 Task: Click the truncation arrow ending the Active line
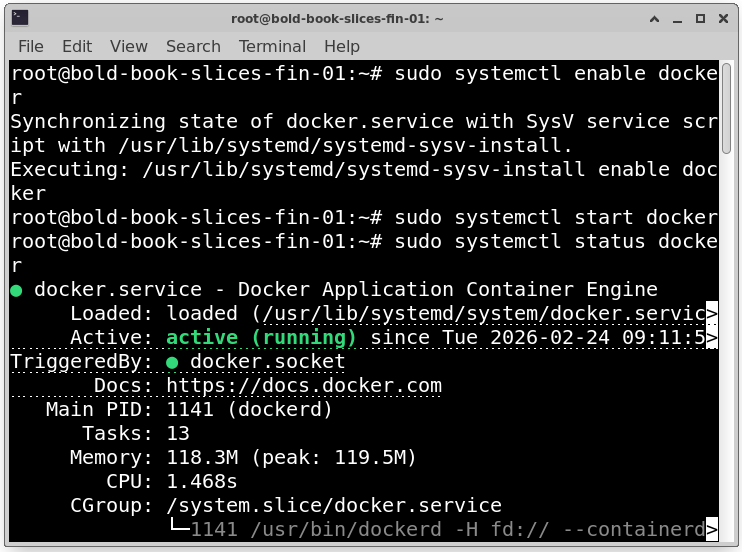click(x=712, y=338)
